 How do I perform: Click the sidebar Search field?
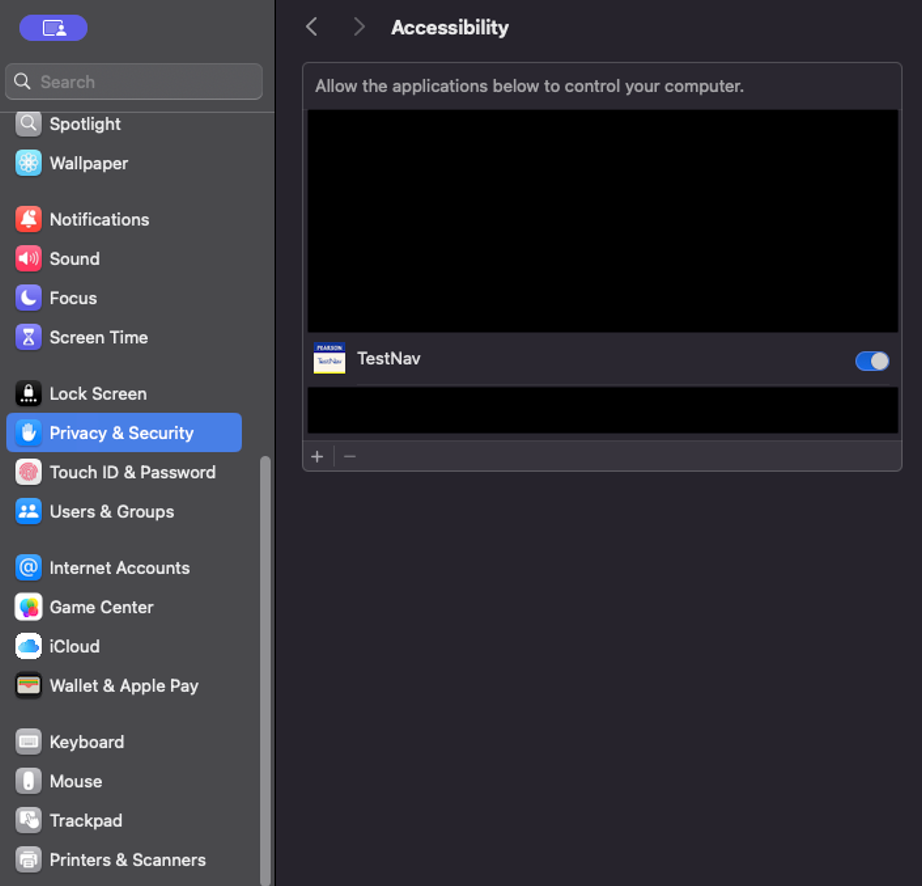(134, 81)
